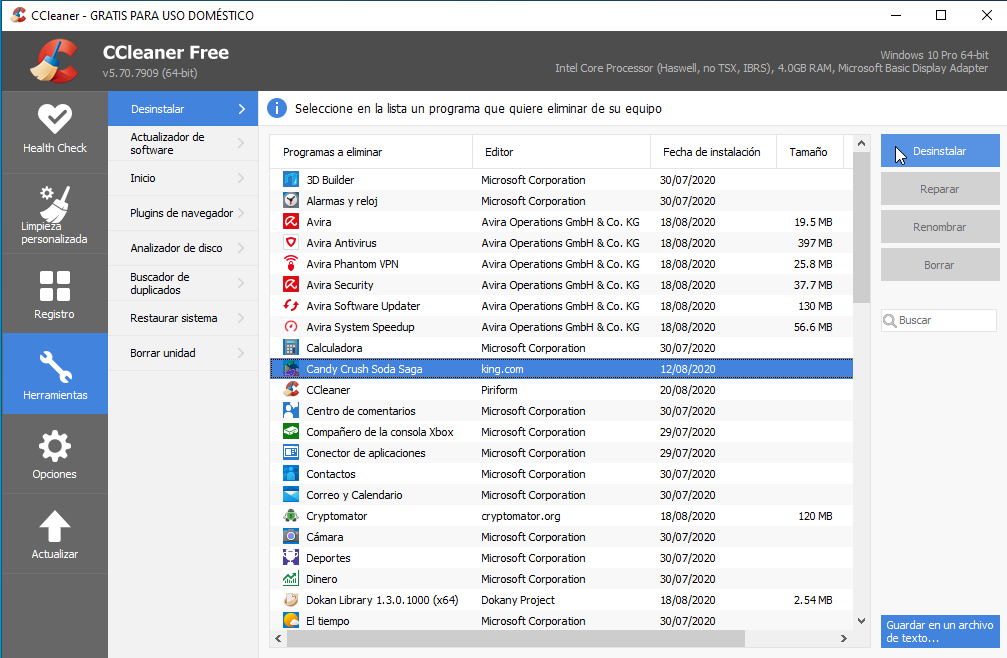Screen dimensions: 1007x658
Task: Click the Actualizar up-arrow icon
Action: click(55, 526)
